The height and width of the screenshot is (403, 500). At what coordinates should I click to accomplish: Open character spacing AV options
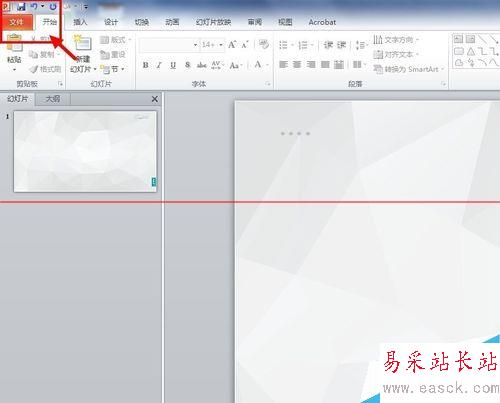pos(217,65)
